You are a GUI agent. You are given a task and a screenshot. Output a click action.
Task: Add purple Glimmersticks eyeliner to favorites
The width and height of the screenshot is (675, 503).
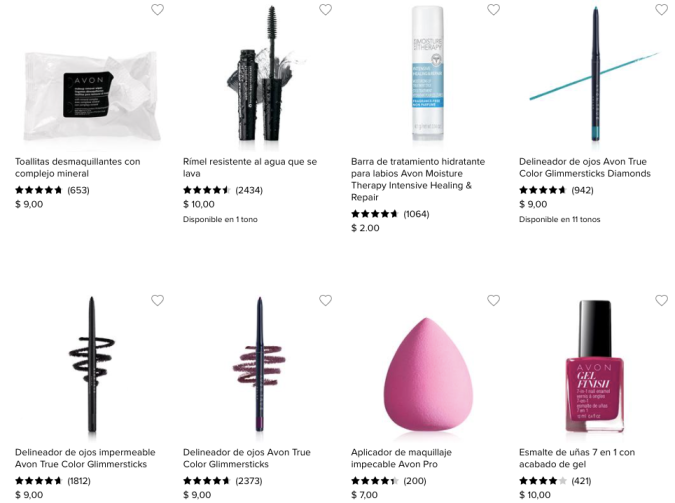click(325, 300)
